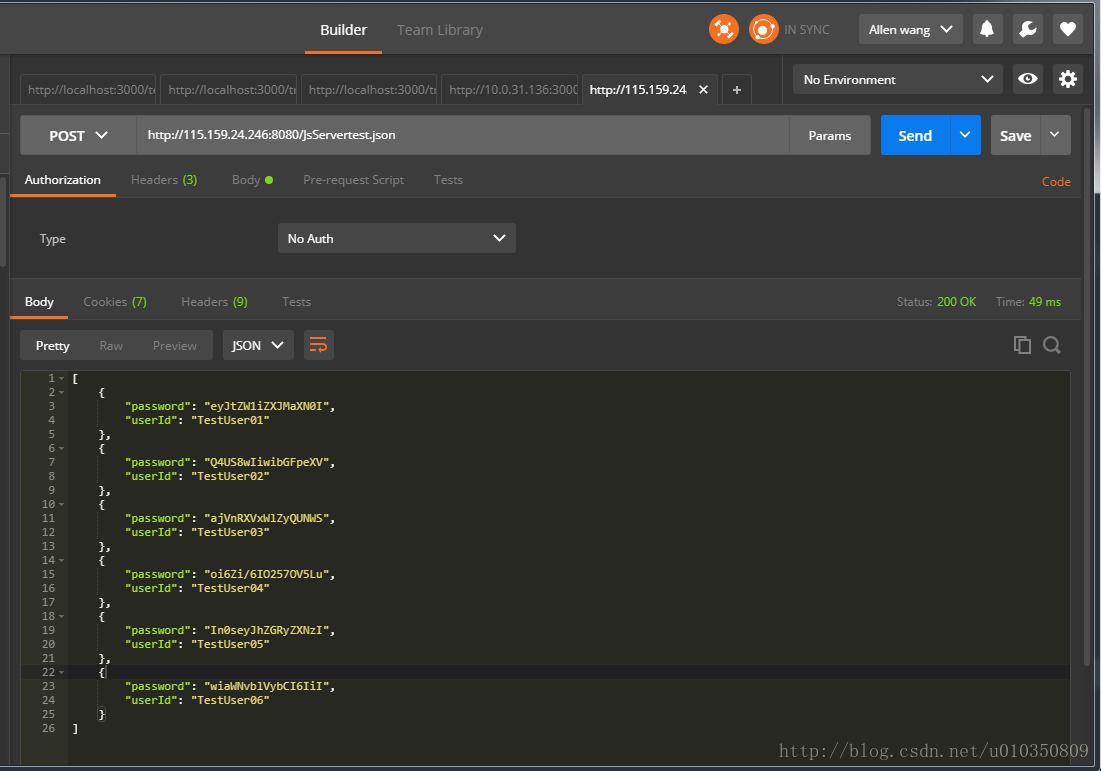The image size is (1101, 771).
Task: Select the Preview view mode
Action: tap(175, 345)
